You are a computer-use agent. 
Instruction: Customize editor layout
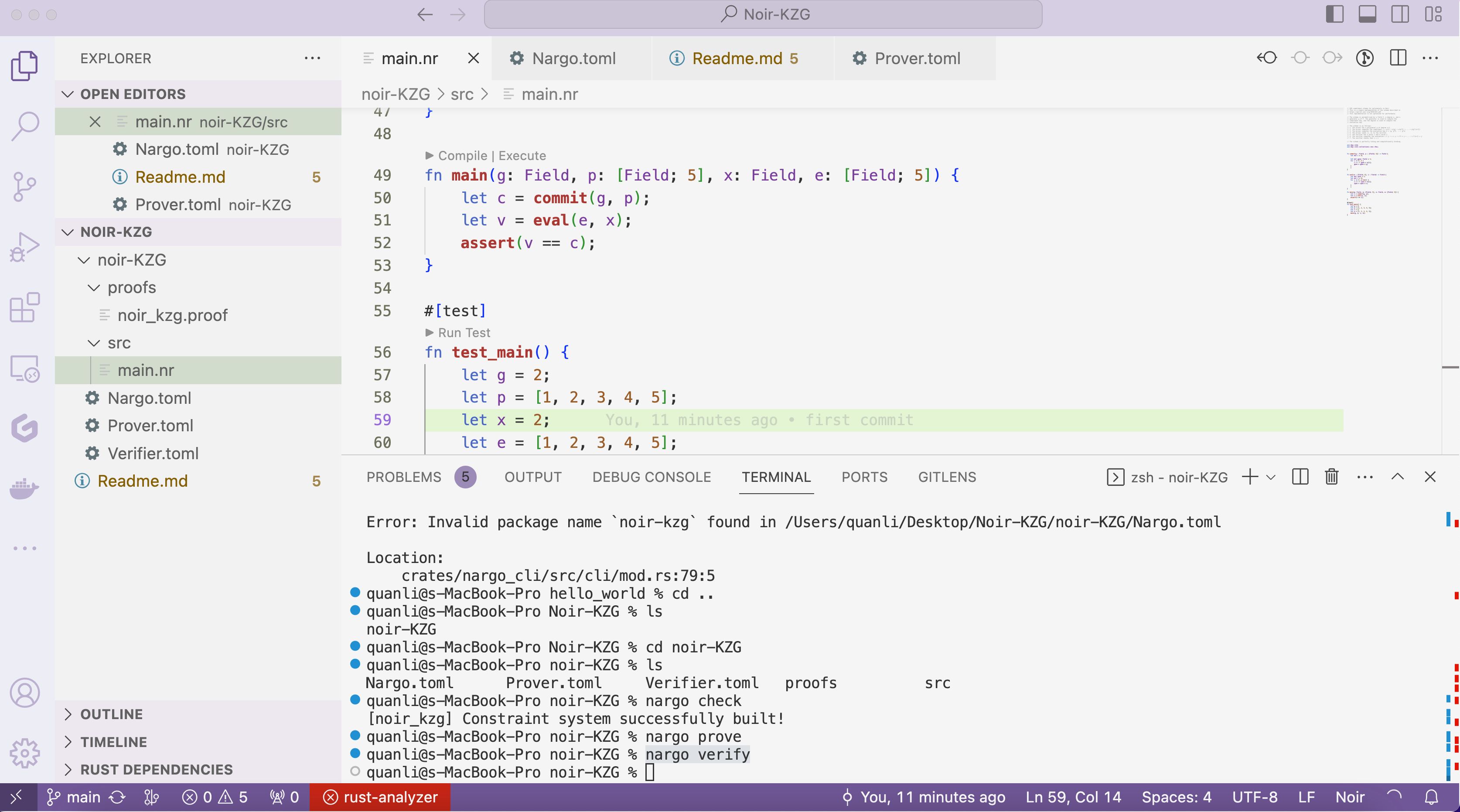[1433, 14]
